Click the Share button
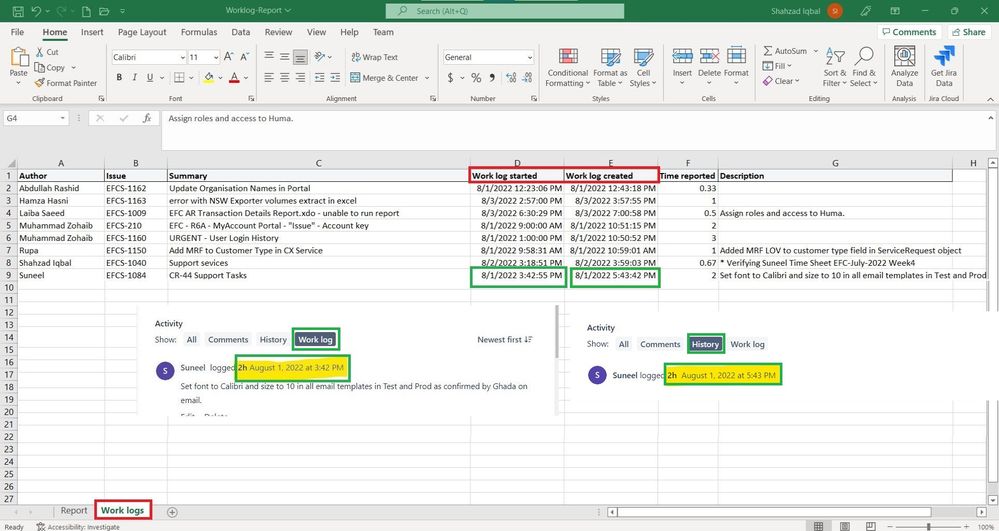The height and width of the screenshot is (531, 999). coord(967,32)
